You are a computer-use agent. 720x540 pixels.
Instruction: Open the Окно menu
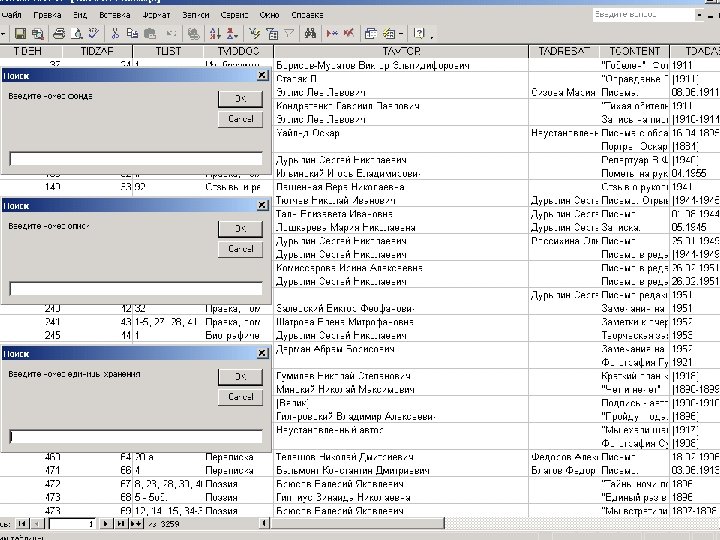pos(269,15)
